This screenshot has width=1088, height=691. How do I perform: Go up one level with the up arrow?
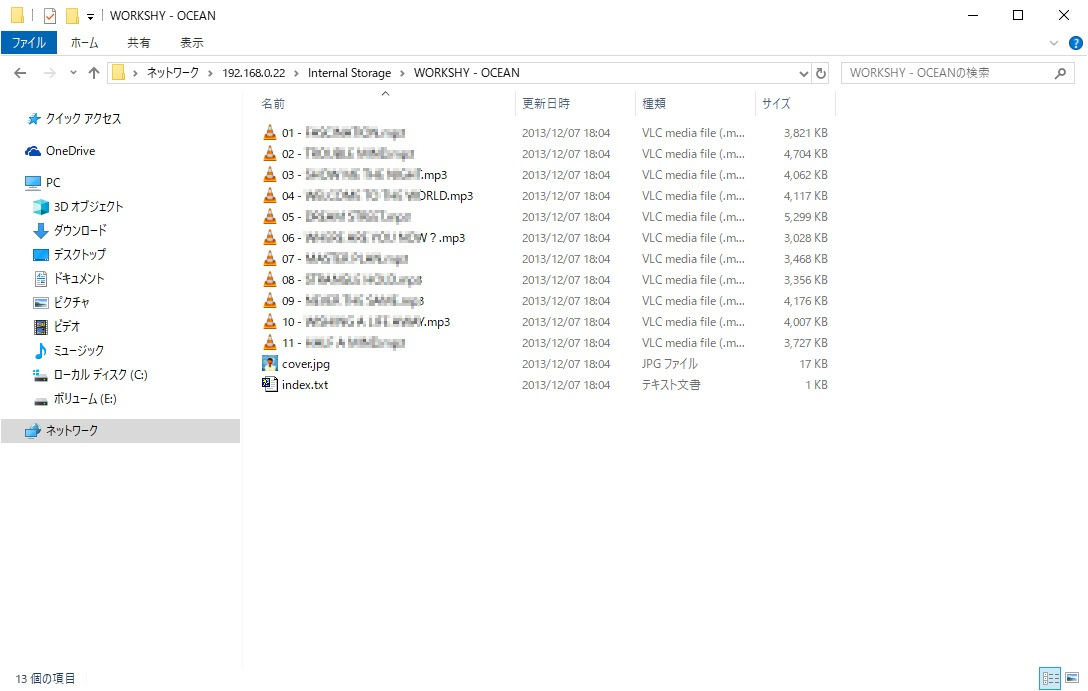(94, 72)
